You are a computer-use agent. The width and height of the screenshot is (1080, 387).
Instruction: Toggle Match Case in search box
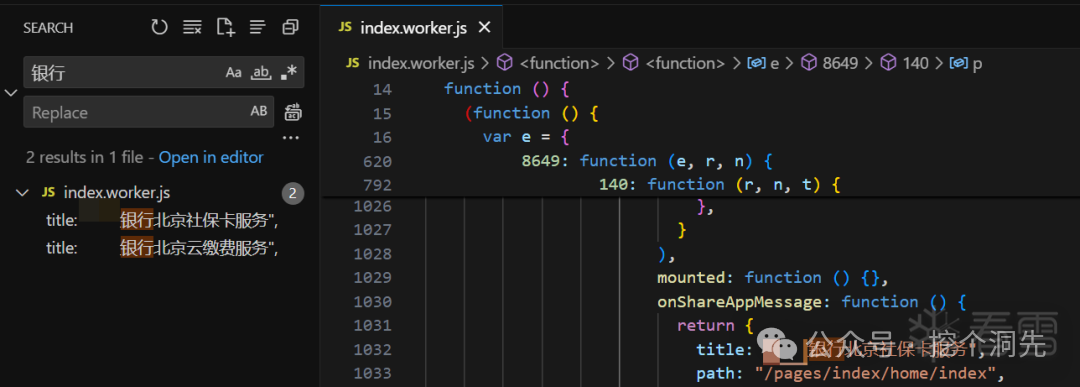click(x=233, y=72)
